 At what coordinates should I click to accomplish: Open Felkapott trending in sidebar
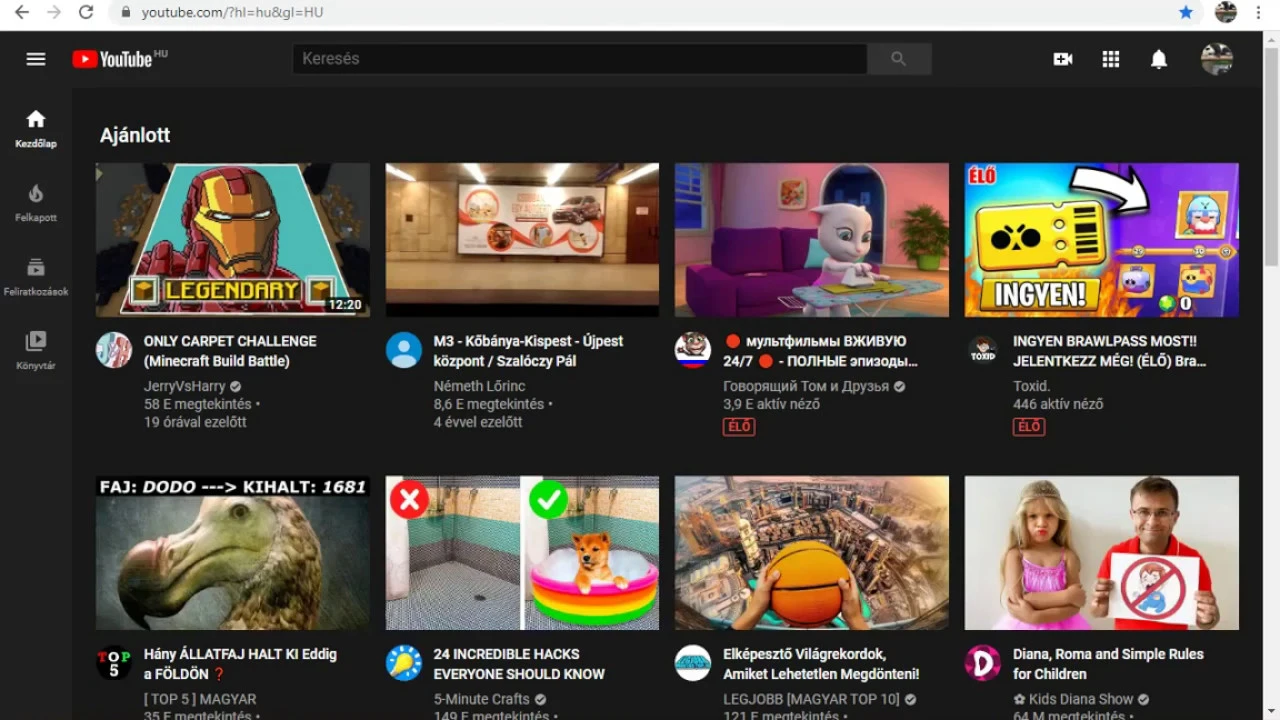point(36,203)
